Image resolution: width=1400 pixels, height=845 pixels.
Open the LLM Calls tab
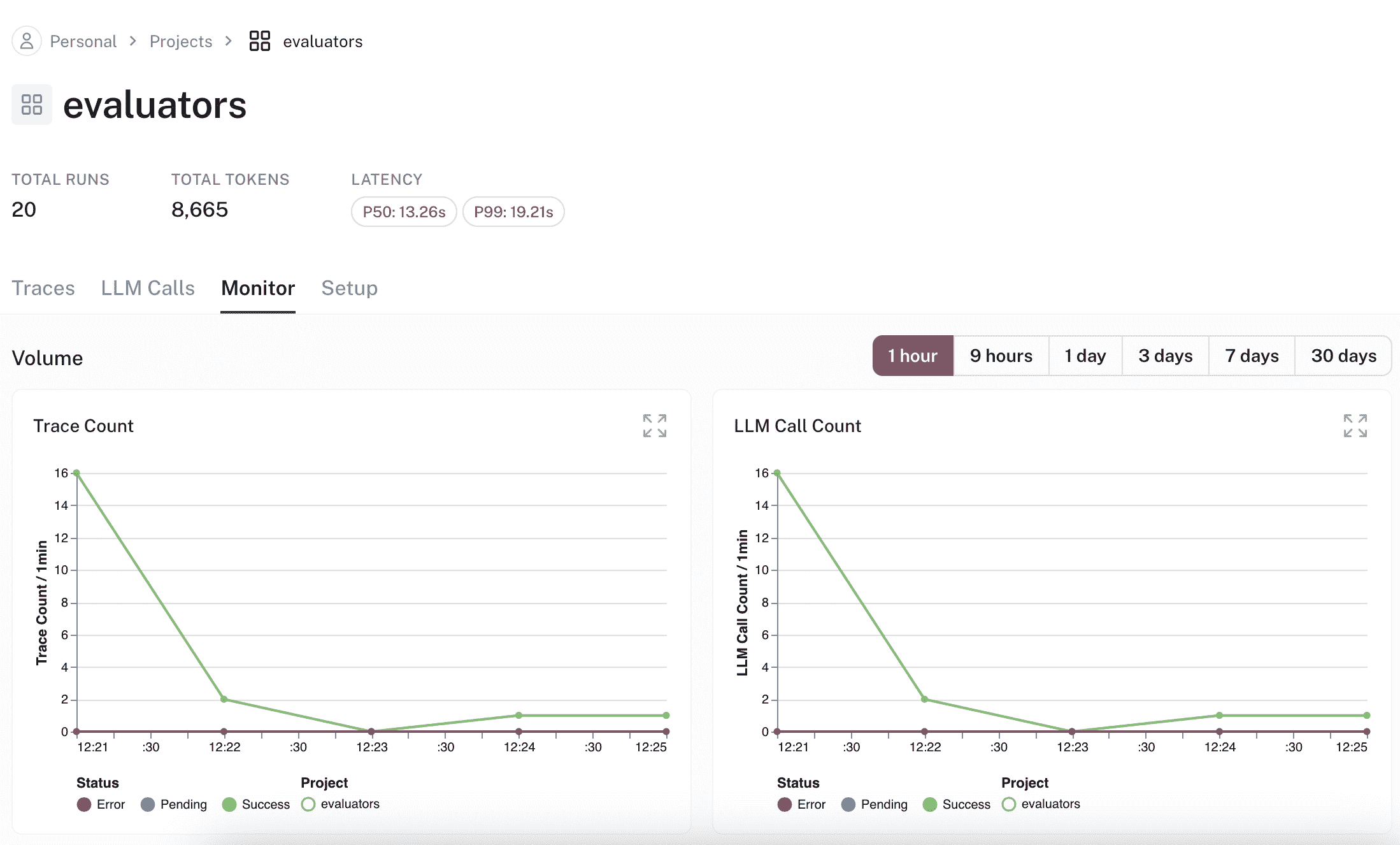tap(148, 288)
